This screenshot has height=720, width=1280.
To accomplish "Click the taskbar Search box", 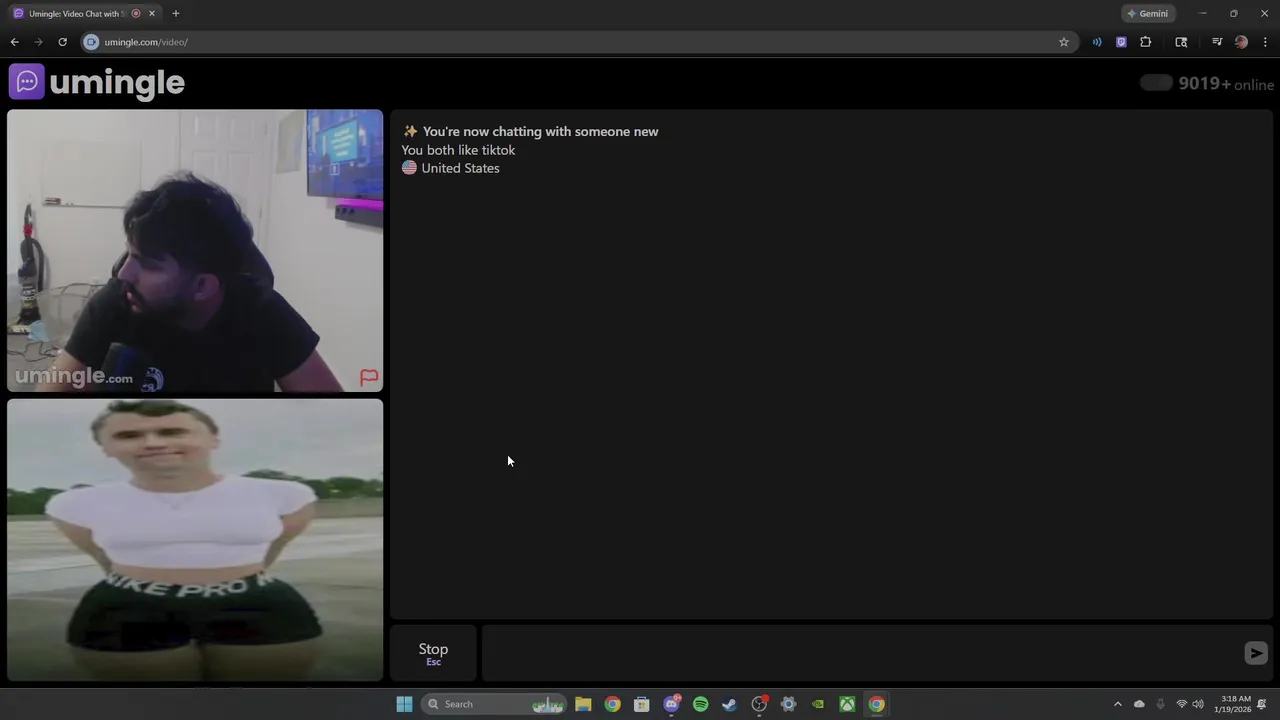I will click(493, 704).
